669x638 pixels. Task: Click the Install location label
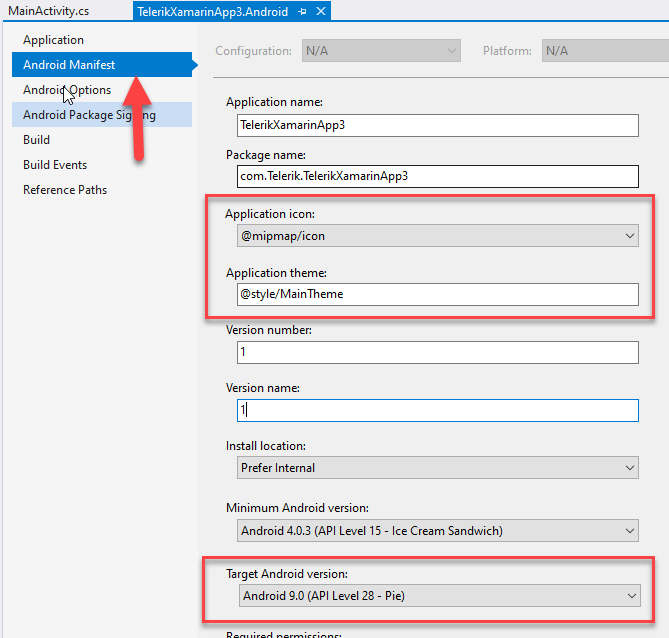266,446
